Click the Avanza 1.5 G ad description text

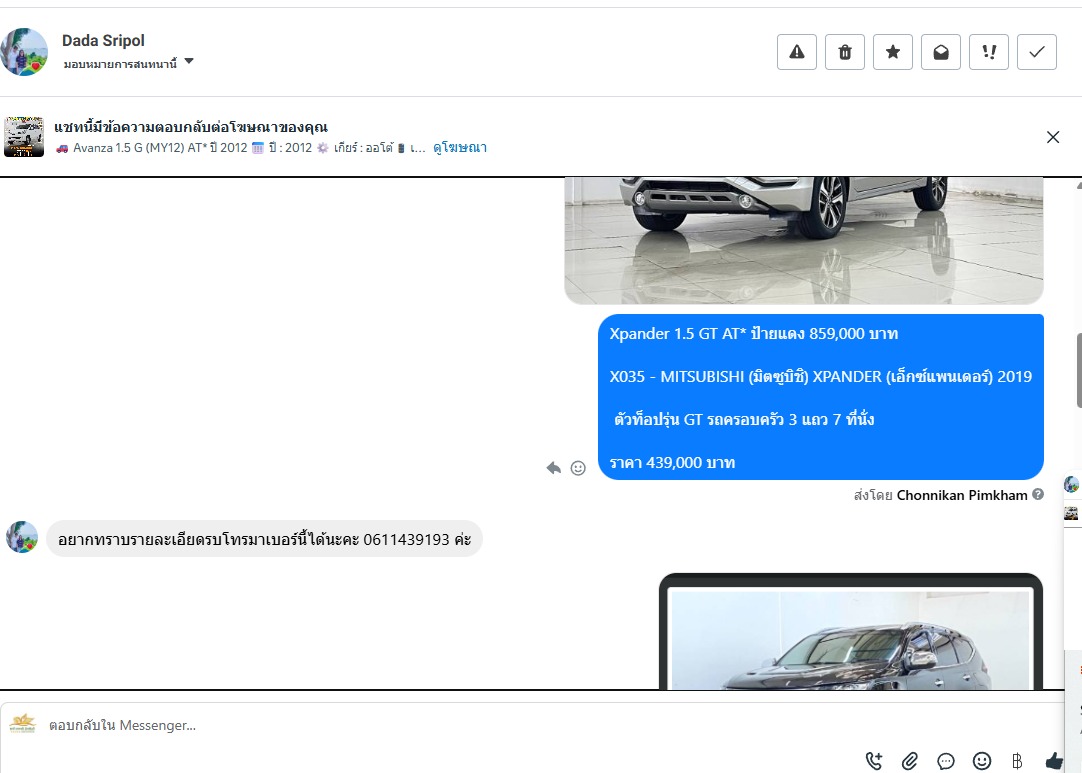240,148
